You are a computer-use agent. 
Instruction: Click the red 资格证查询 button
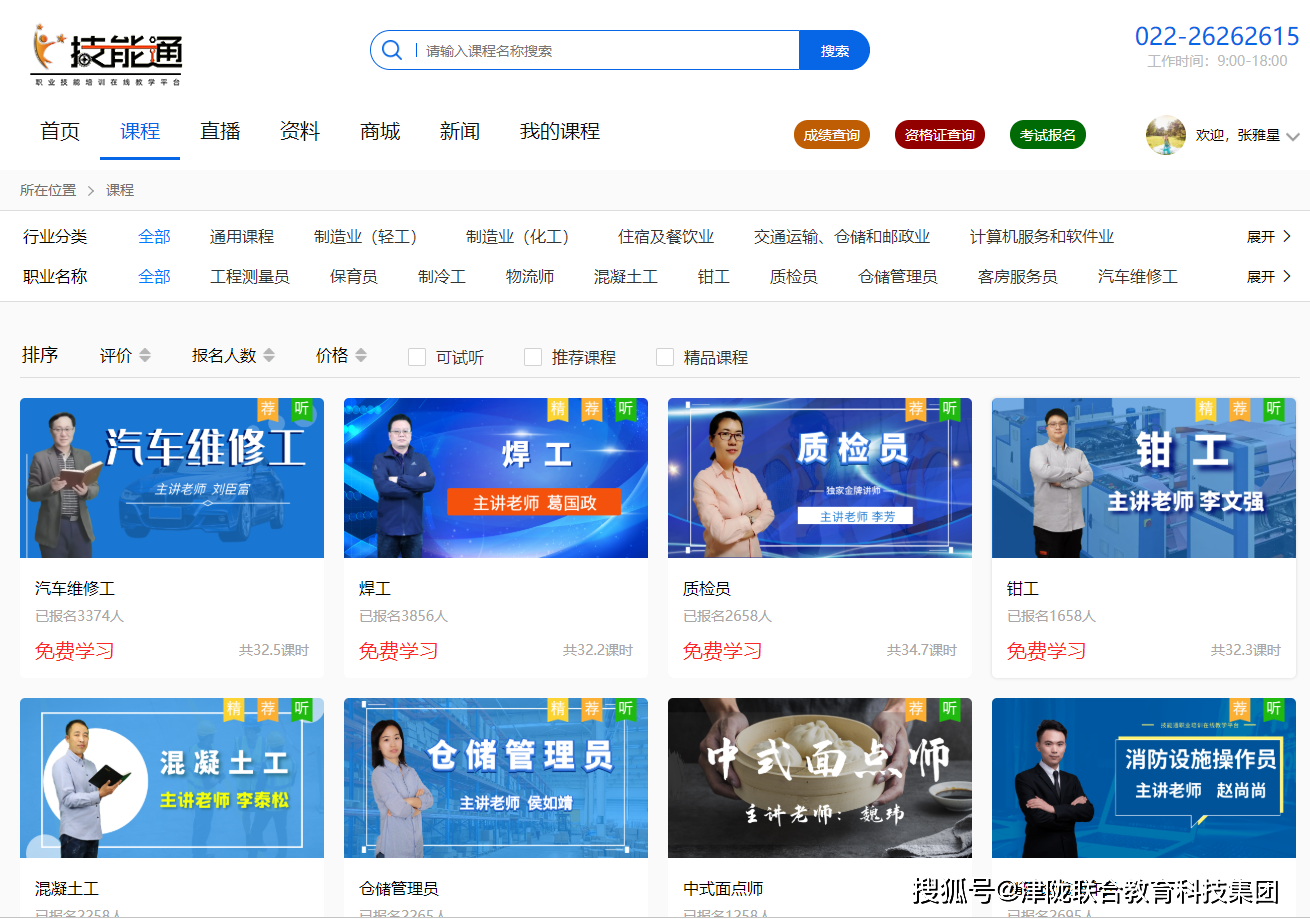(x=940, y=135)
